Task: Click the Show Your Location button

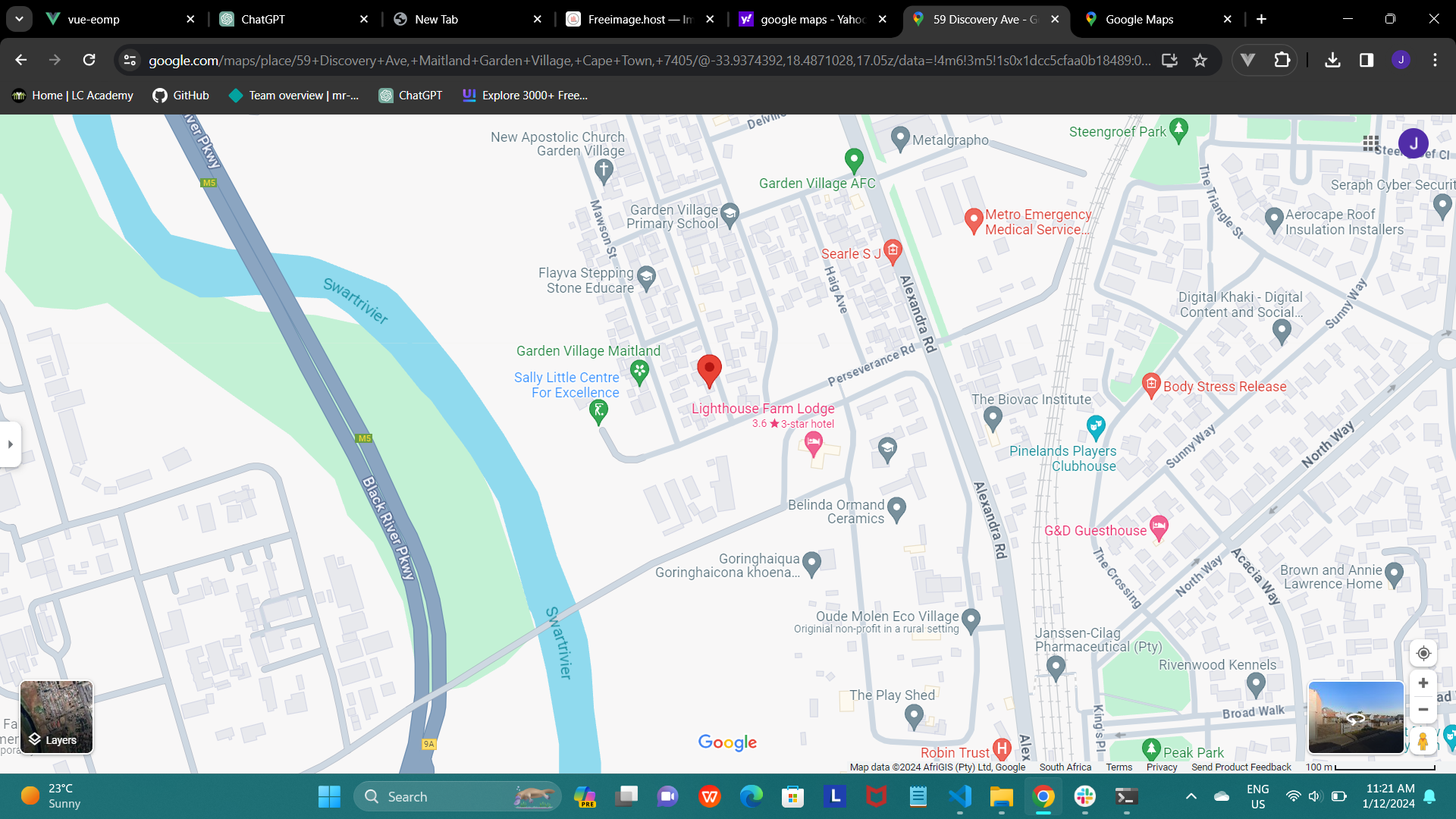Action: click(x=1423, y=653)
